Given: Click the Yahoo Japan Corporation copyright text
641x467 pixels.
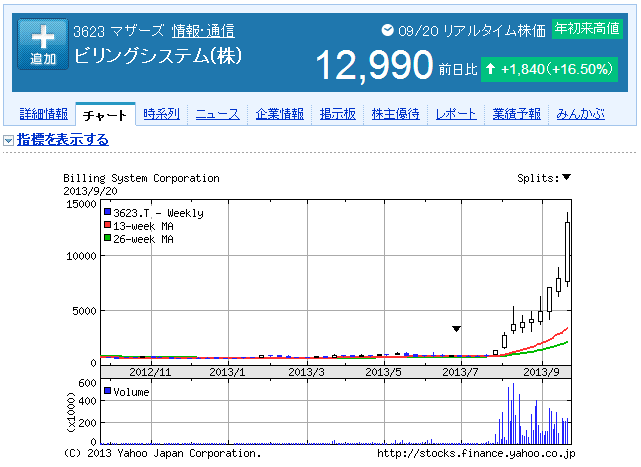Looking at the screenshot, I should [x=162, y=453].
